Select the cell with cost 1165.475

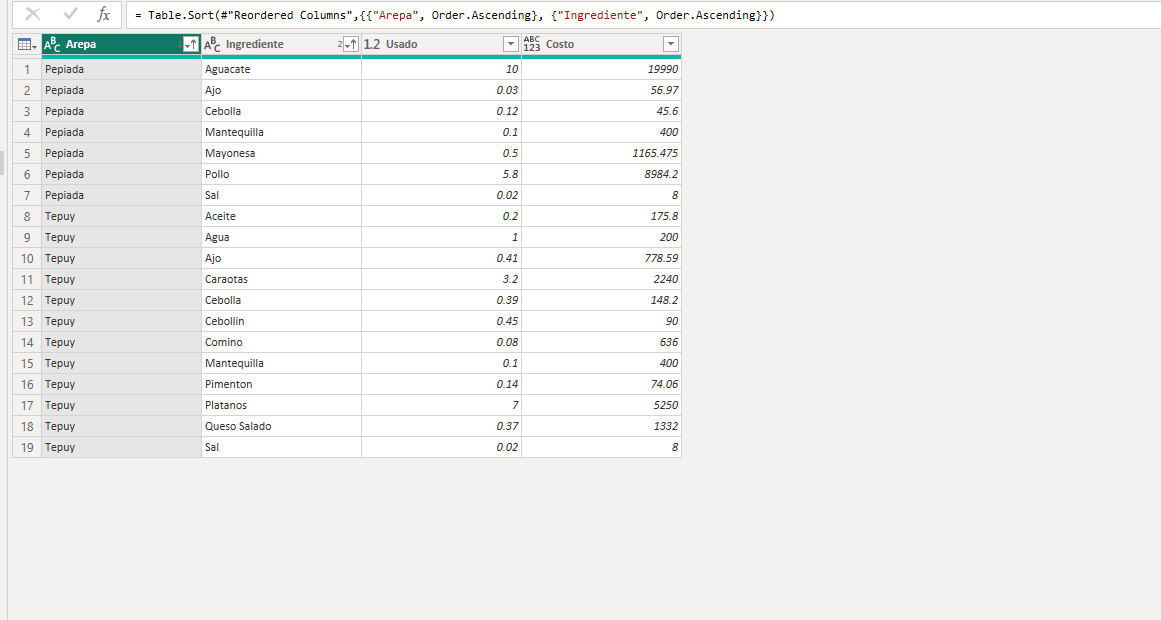click(601, 153)
